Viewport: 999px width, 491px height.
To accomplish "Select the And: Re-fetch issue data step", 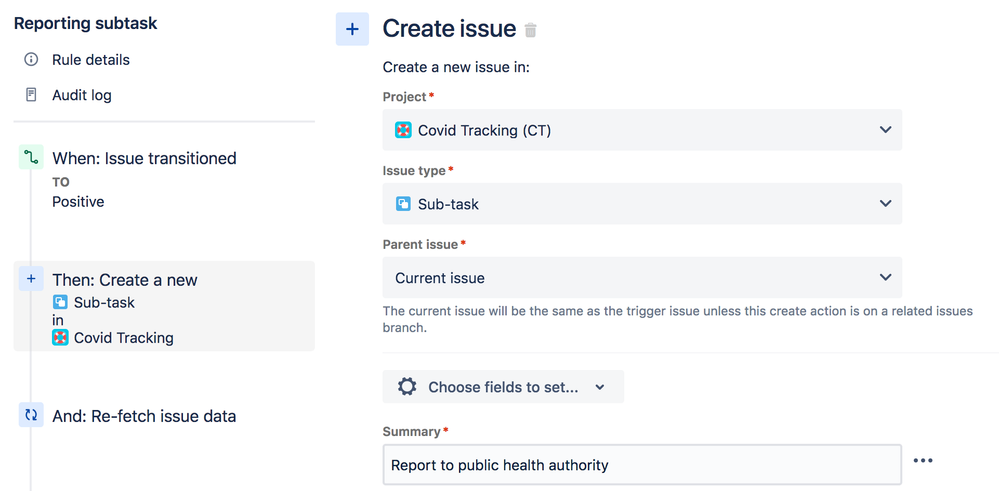I will click(144, 416).
